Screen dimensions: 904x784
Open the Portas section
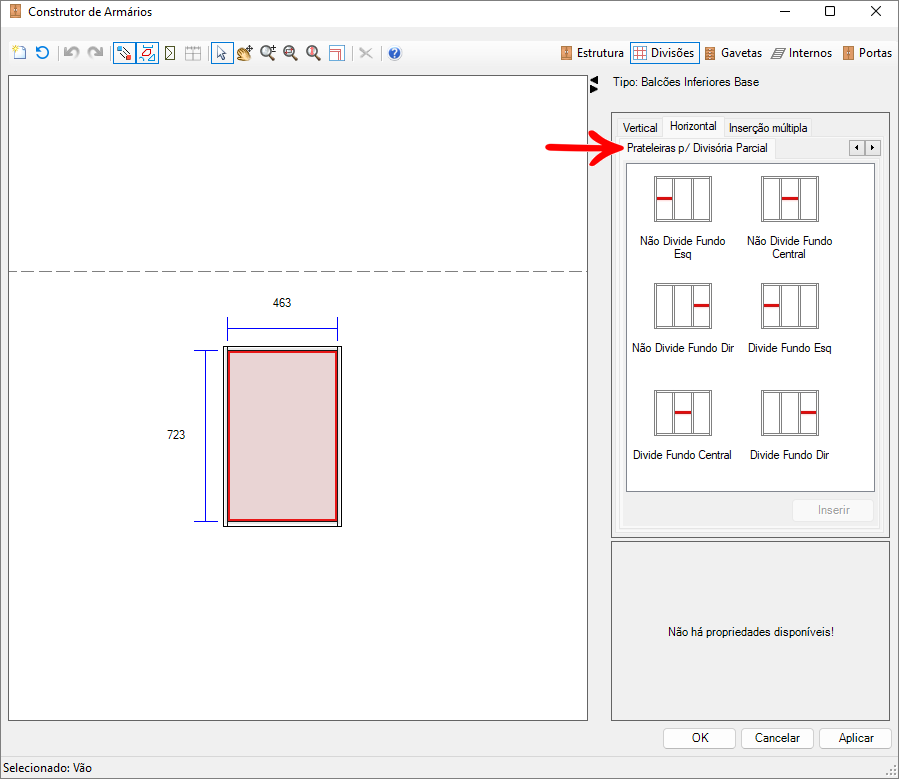[x=867, y=53]
